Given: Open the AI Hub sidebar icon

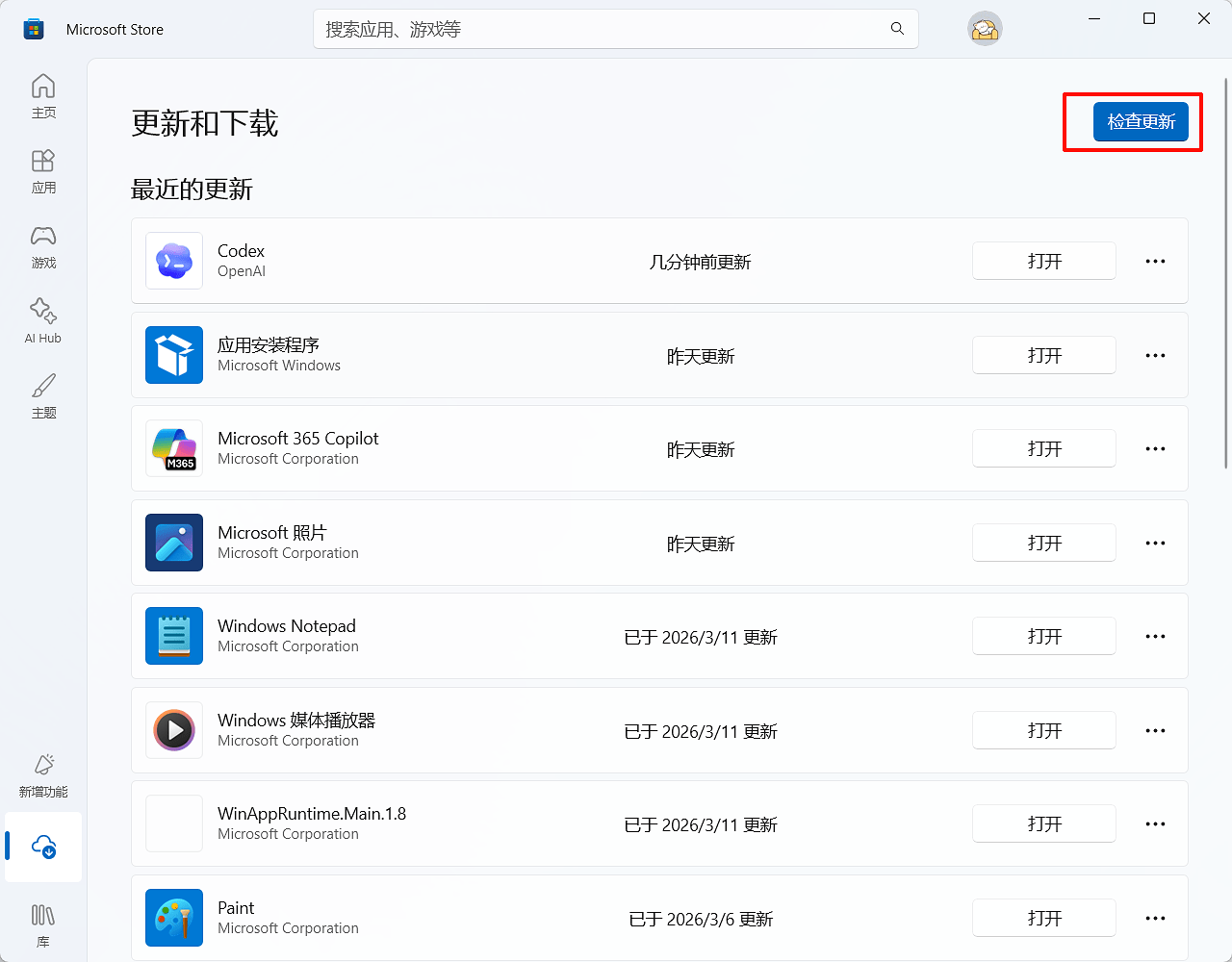Looking at the screenshot, I should tap(43, 321).
